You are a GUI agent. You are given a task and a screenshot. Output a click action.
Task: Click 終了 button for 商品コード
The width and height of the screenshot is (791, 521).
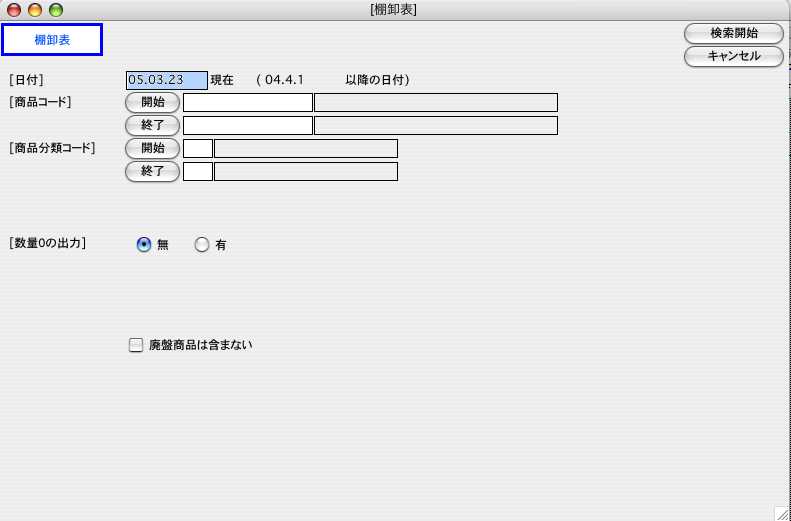tap(152, 125)
